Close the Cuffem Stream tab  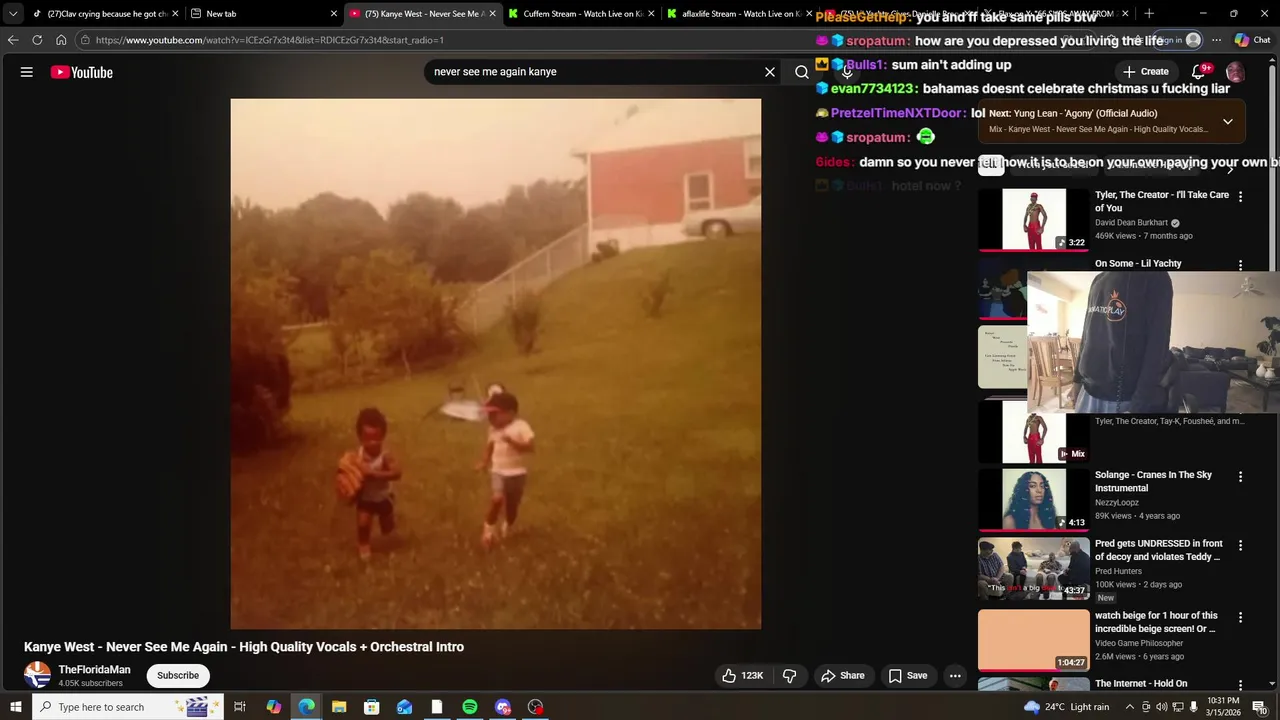point(651,14)
